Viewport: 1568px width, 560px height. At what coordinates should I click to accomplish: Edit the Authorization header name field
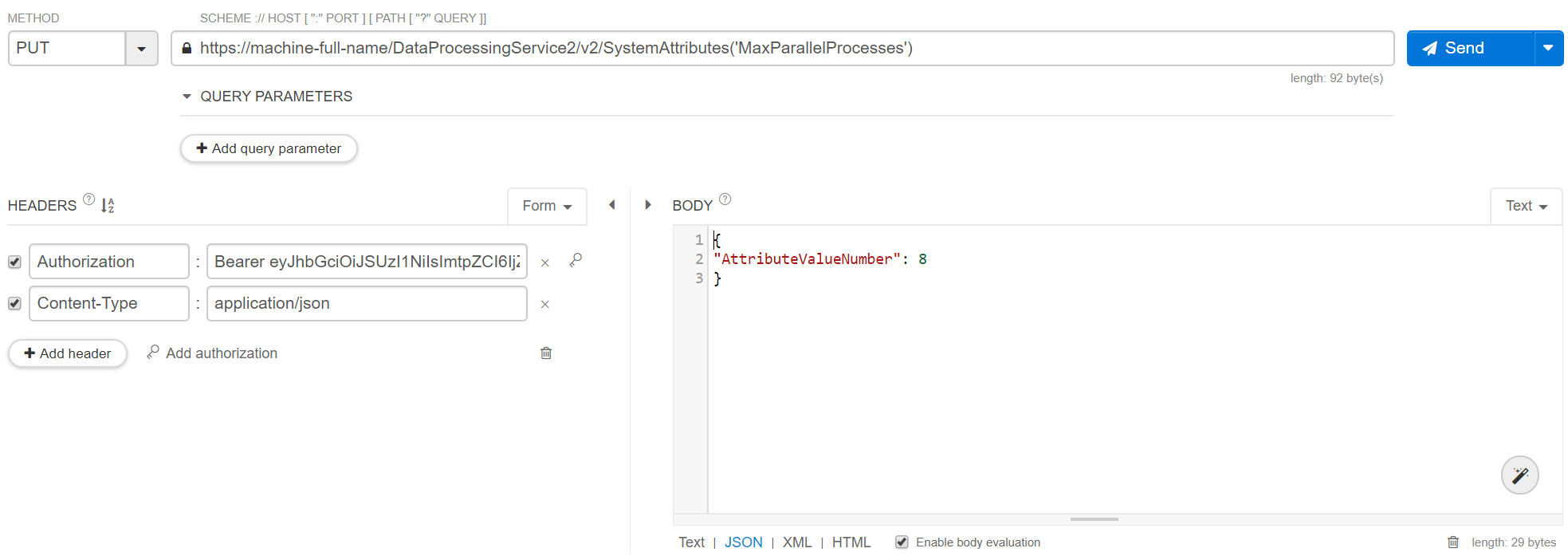109,262
